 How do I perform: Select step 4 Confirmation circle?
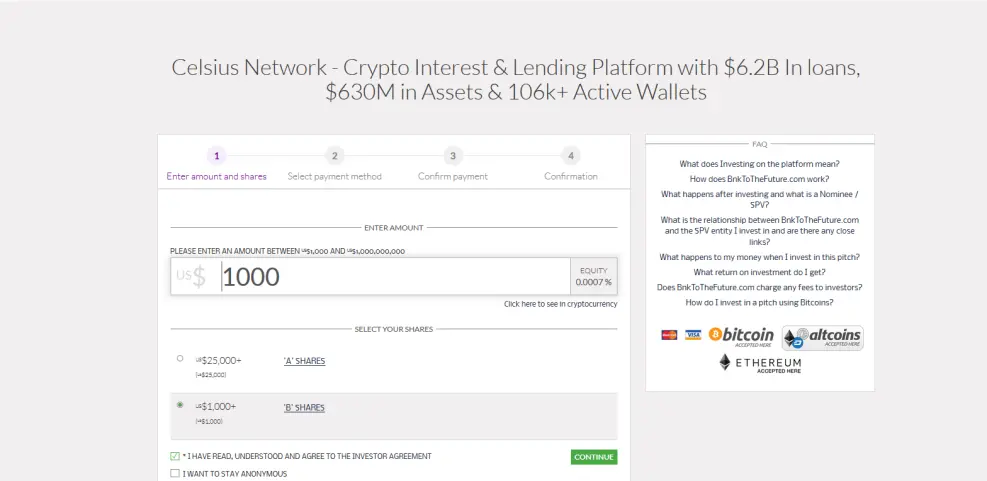tap(571, 156)
